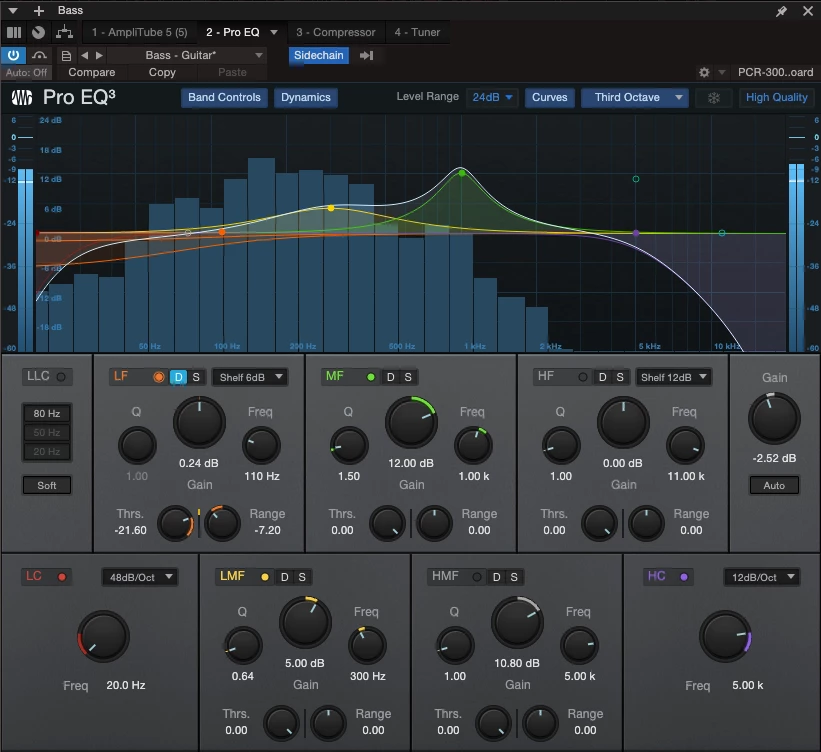This screenshot has height=752, width=821.
Task: Open the LC 48dB/Oct slope dropdown
Action: coord(139,577)
